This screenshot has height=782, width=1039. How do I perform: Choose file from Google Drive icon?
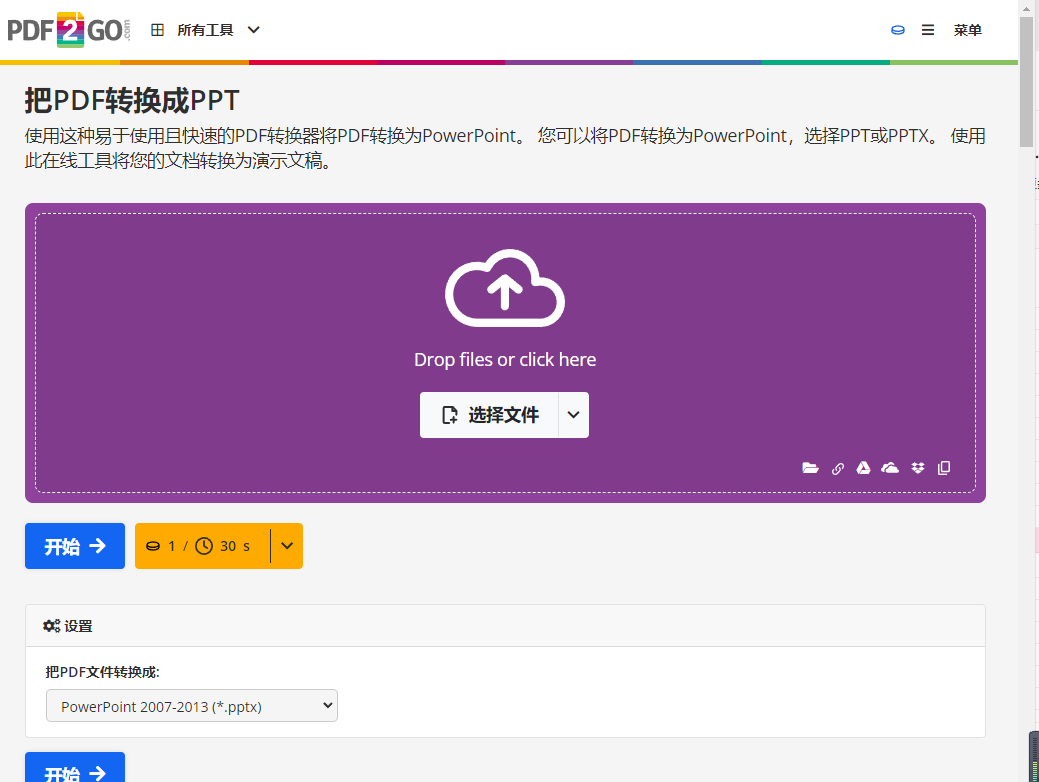863,468
